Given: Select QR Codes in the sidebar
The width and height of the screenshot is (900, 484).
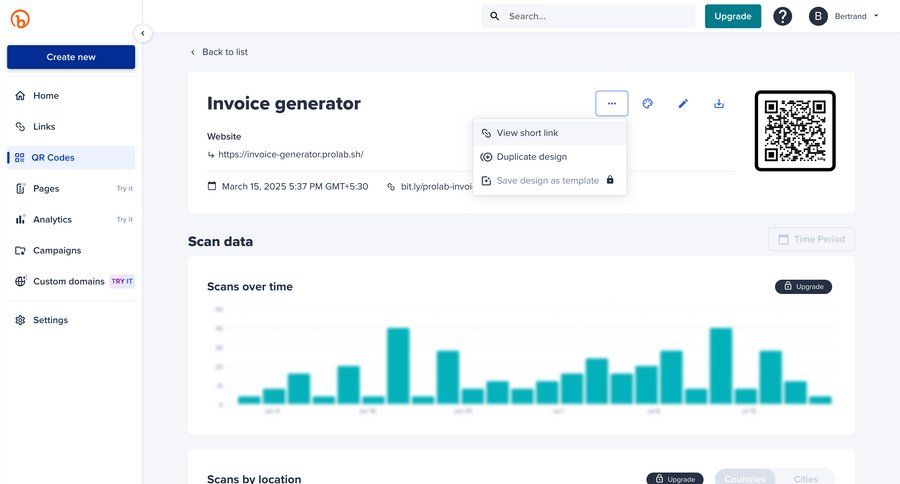Looking at the screenshot, I should tap(71, 157).
